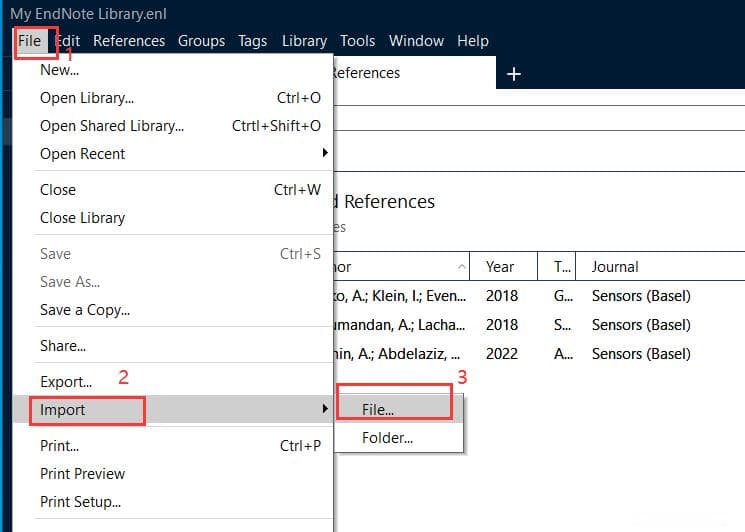Open the Library menu
The image size is (745, 532).
pyautogui.click(x=305, y=41)
